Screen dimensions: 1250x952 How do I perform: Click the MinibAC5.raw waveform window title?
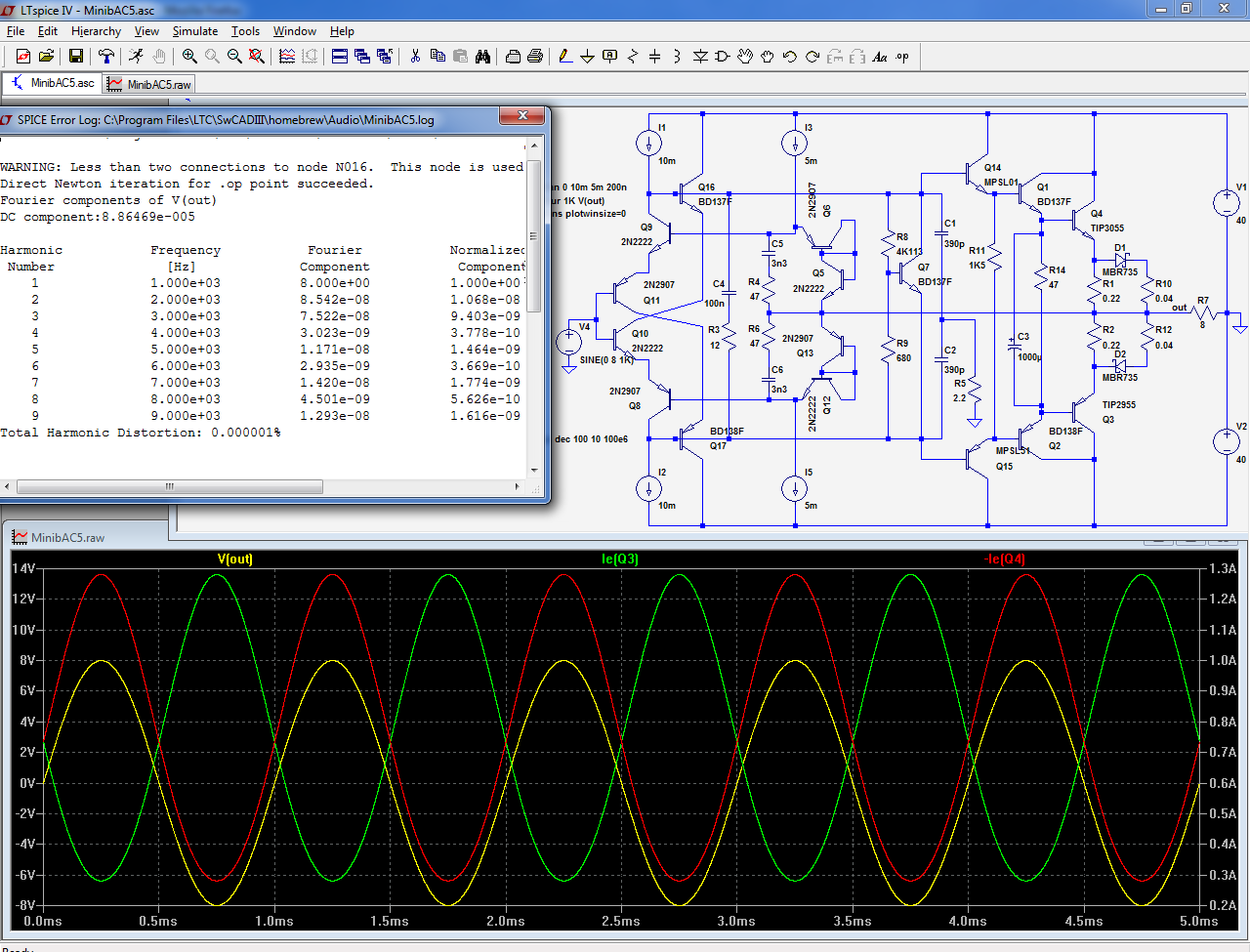(x=67, y=538)
